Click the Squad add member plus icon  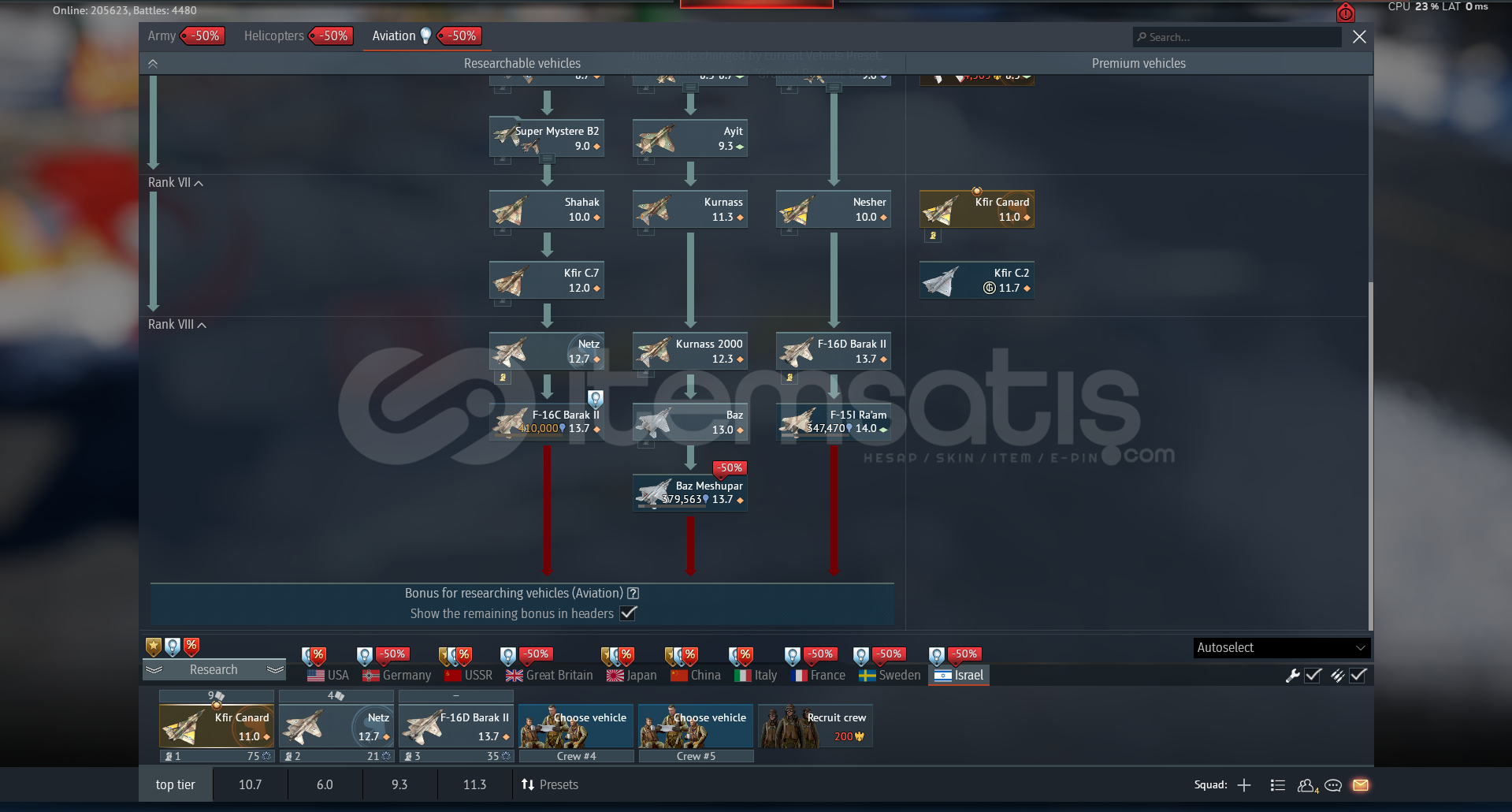point(1244,785)
